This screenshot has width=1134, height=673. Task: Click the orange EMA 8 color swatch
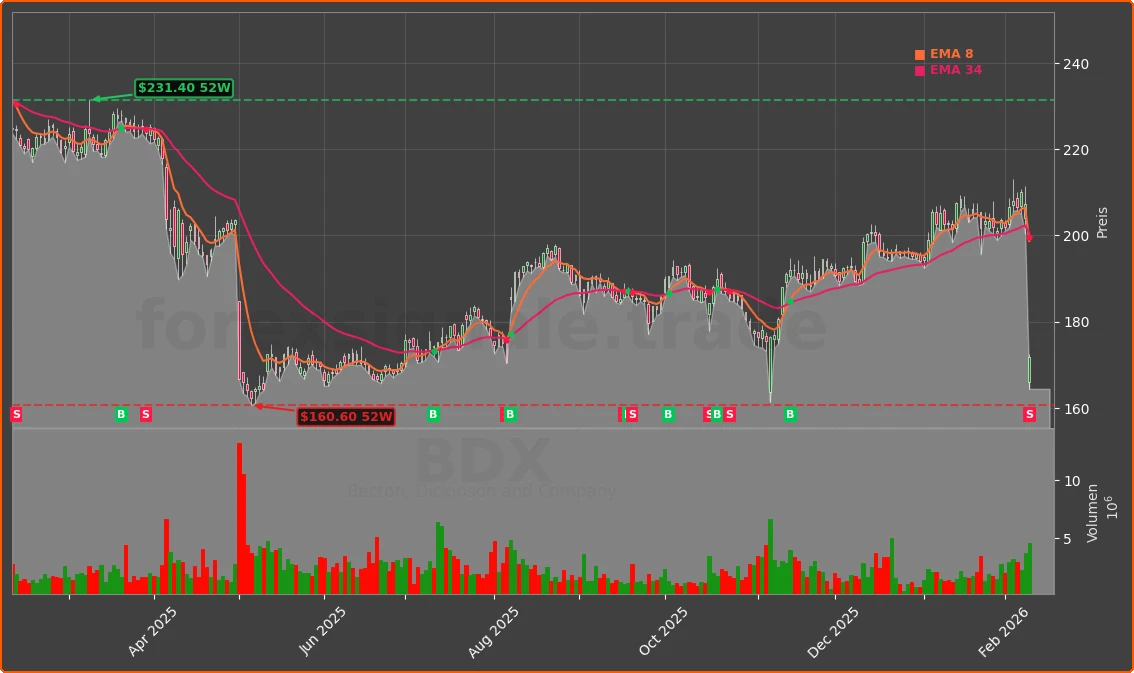point(918,53)
